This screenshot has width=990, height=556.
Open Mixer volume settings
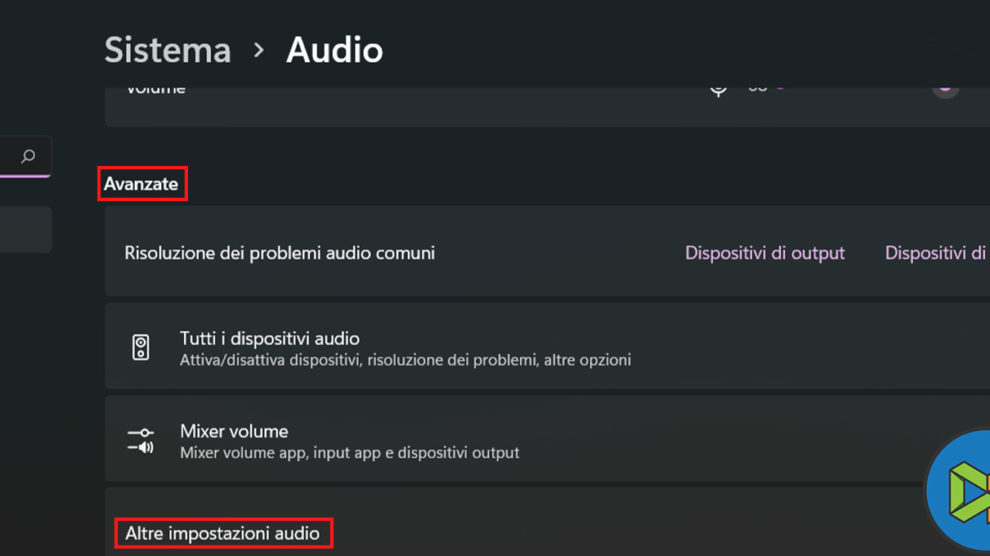tap(234, 431)
